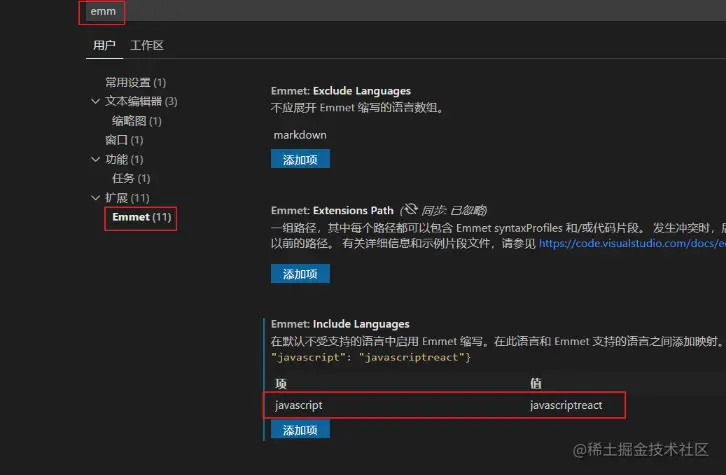Viewport: 726px width, 475px height.
Task: Click the 同步: 已忽略 label
Action: click(x=454, y=211)
